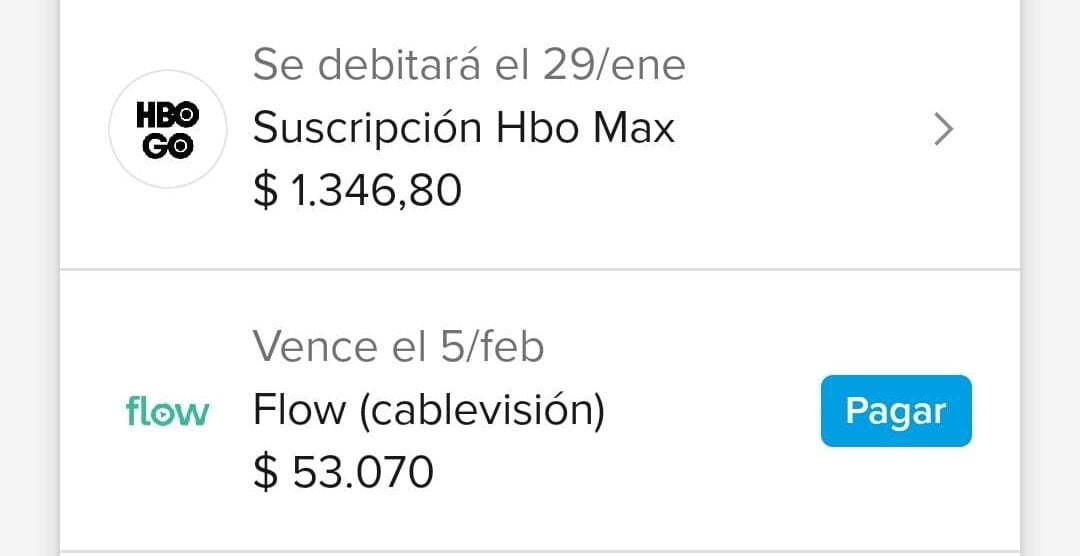The width and height of the screenshot is (1080, 556).
Task: Click the word '(cablevisión)' in Flow title
Action: (x=484, y=410)
